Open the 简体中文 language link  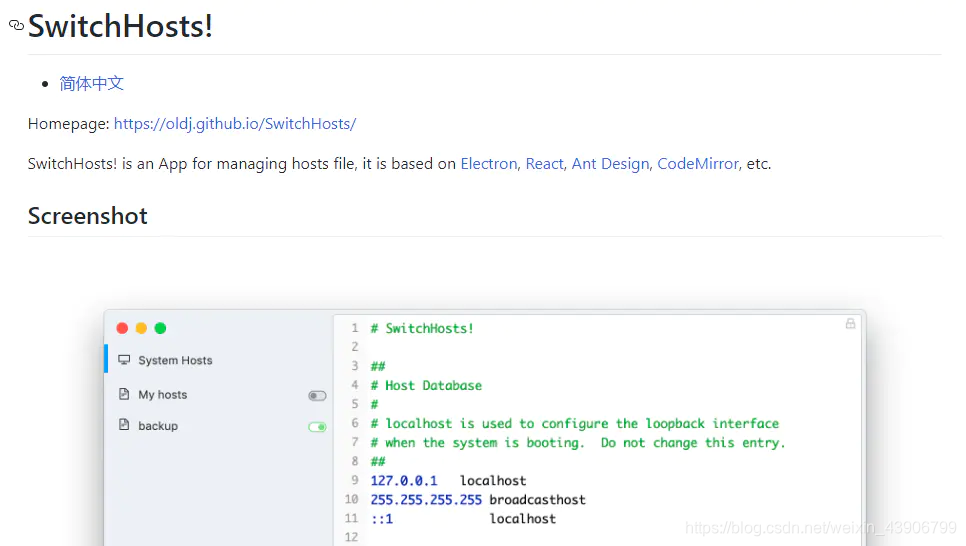(x=92, y=83)
